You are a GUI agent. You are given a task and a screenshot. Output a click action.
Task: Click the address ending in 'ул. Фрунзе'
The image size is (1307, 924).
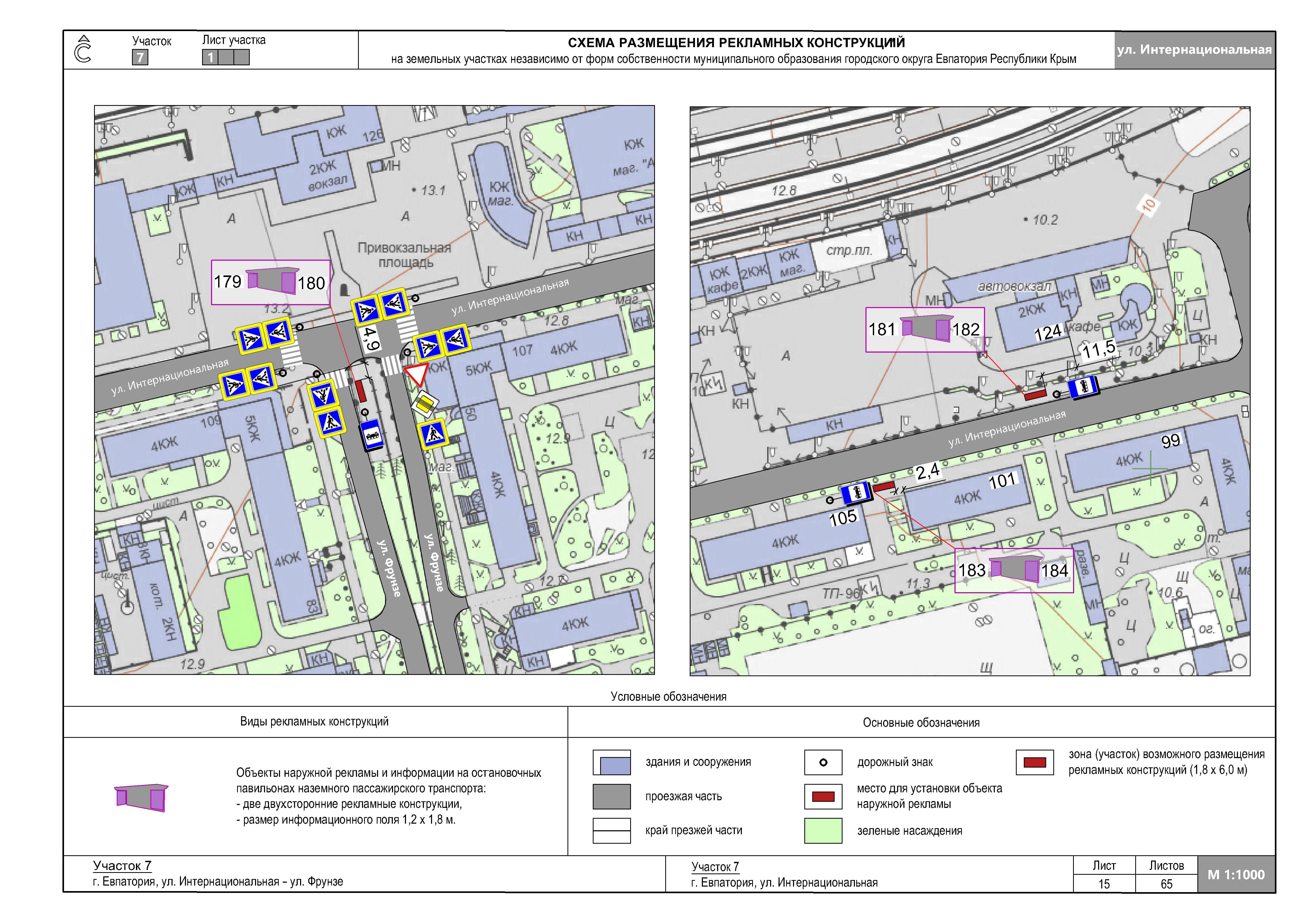[218, 882]
